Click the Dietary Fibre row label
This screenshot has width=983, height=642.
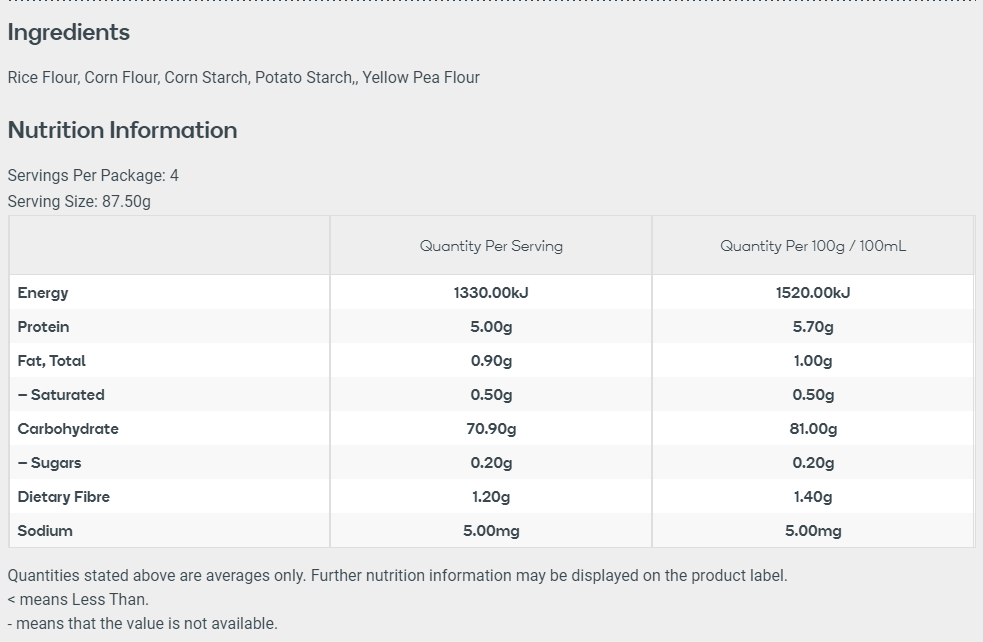[63, 497]
